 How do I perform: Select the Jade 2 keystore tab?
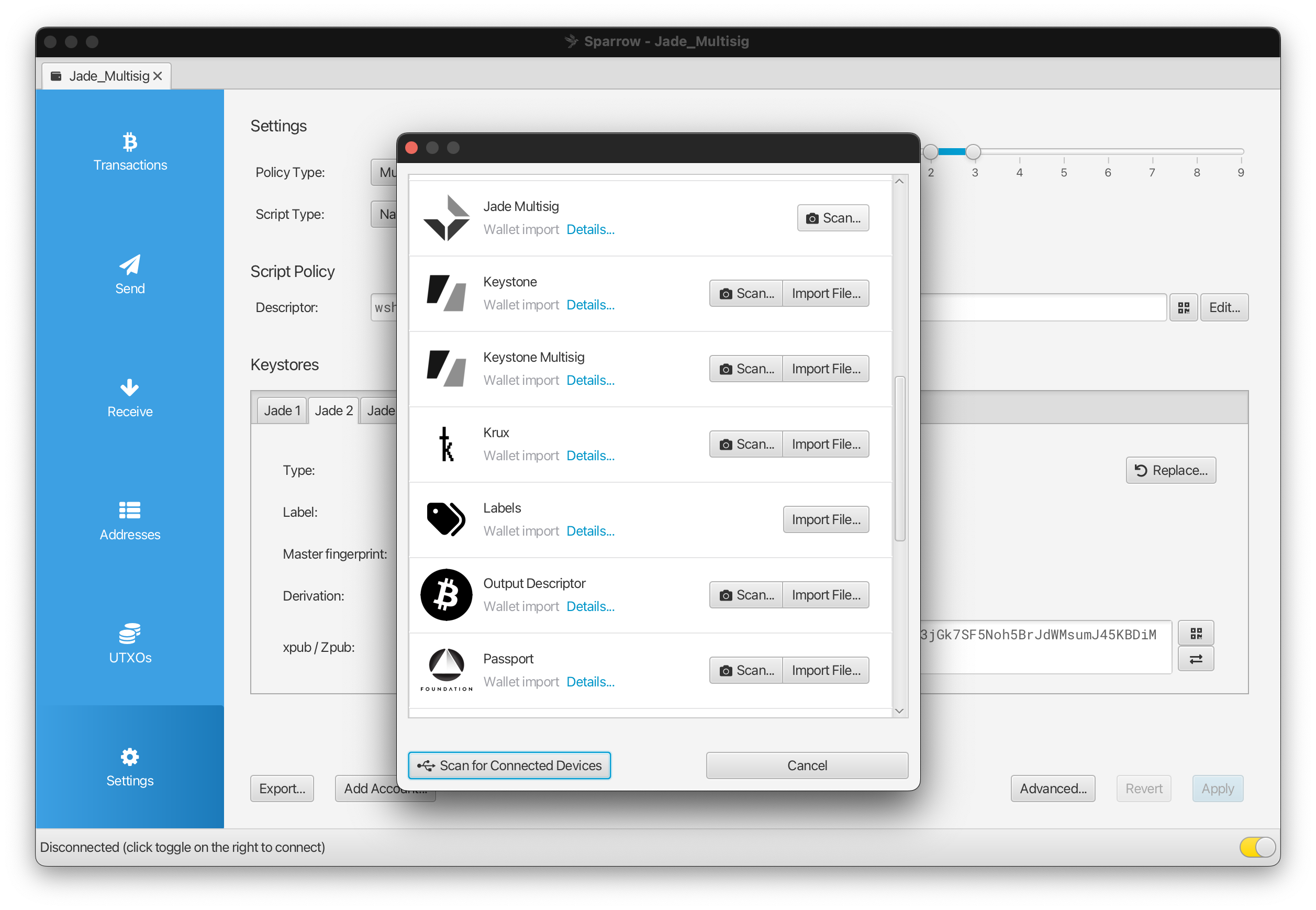click(334, 410)
